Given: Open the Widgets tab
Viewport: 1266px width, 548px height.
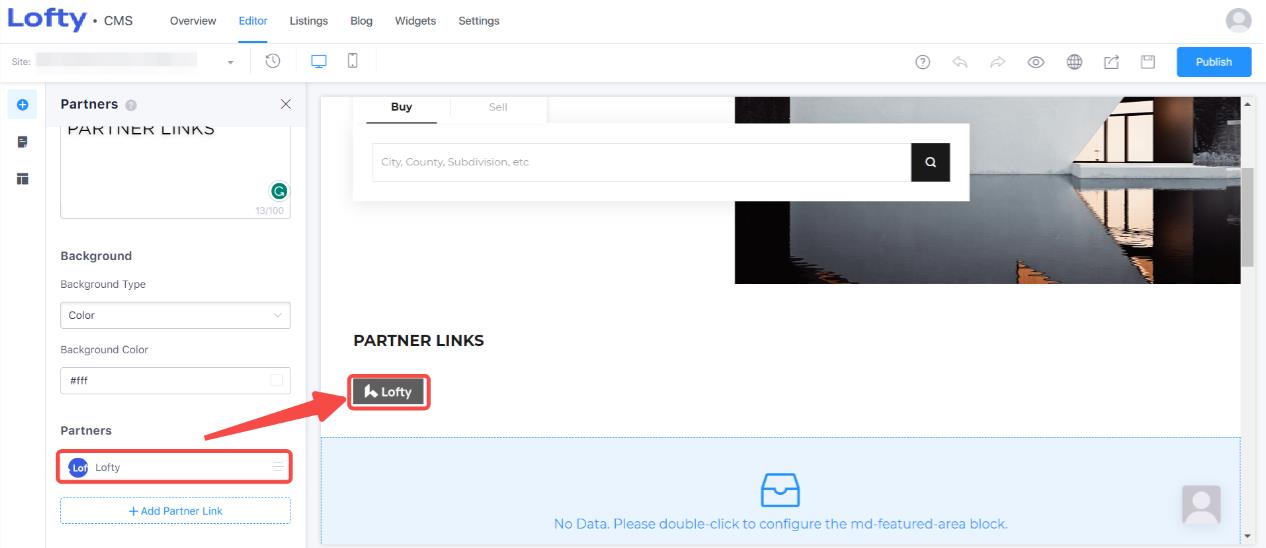Looking at the screenshot, I should [415, 21].
